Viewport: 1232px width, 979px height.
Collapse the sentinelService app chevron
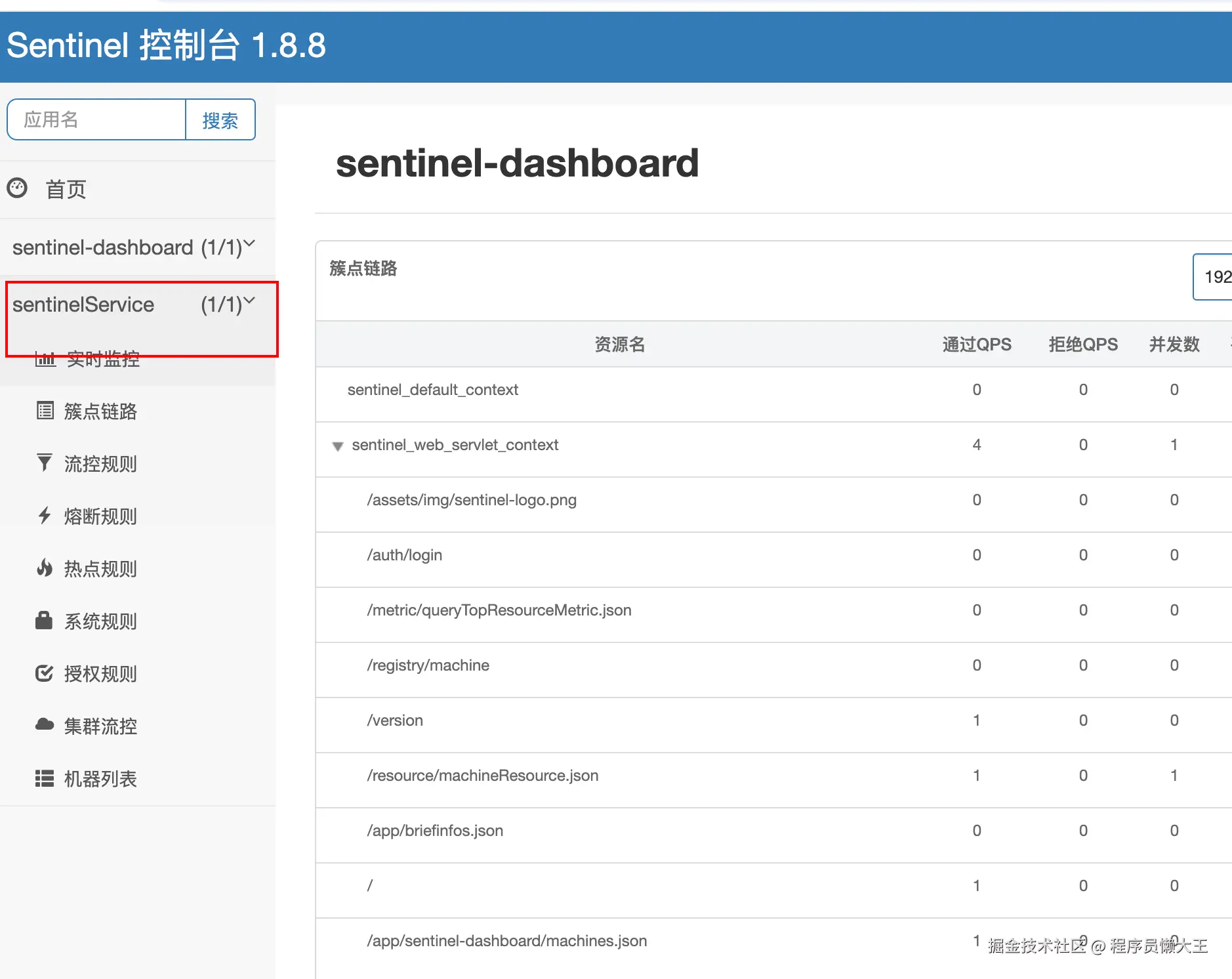click(249, 301)
